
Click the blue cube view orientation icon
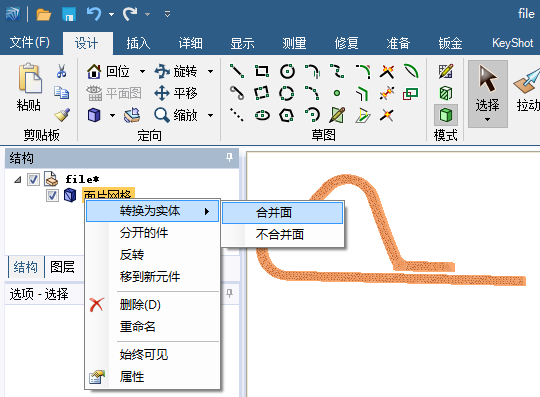point(94,115)
